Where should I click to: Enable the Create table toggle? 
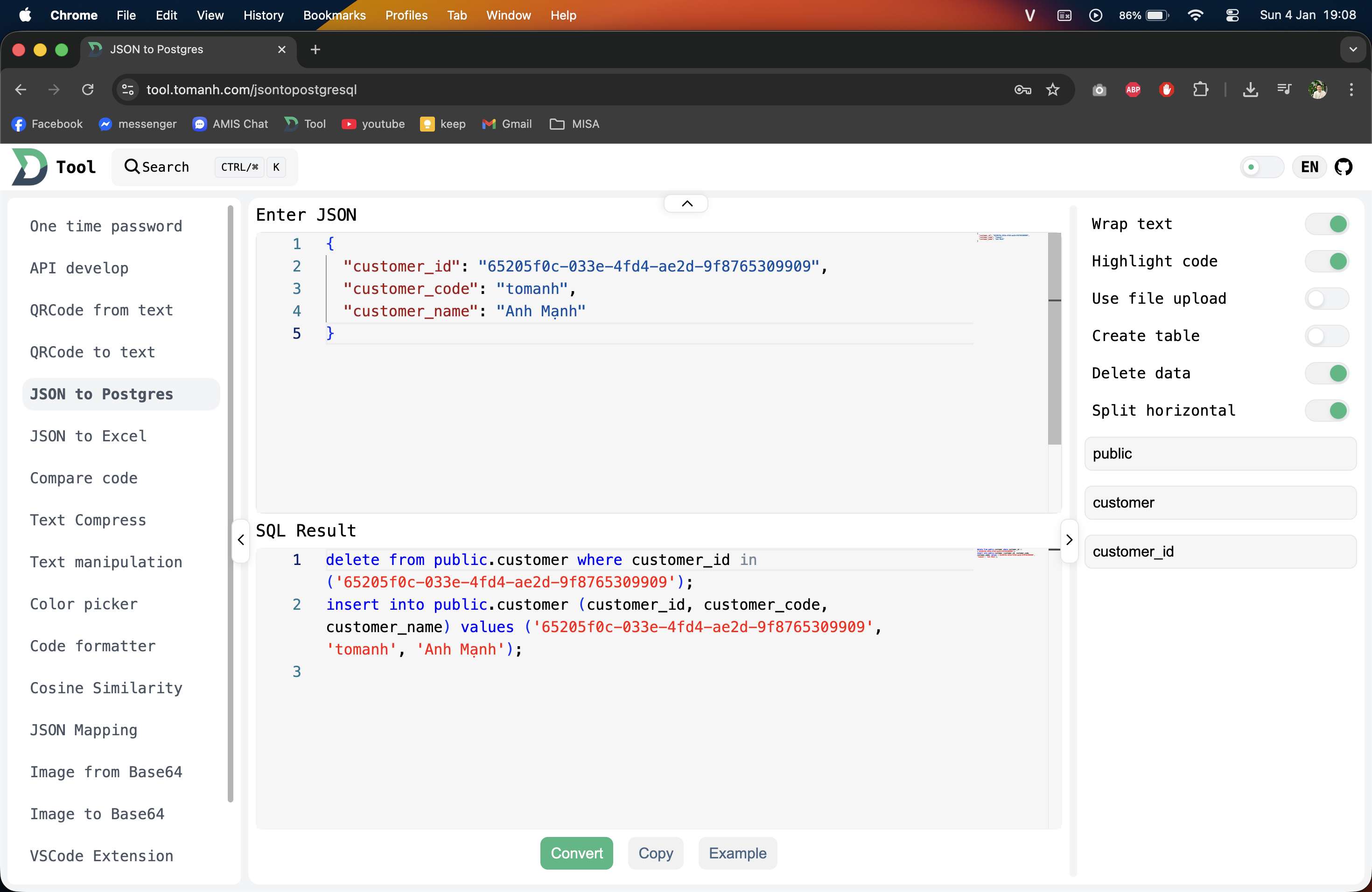tap(1326, 335)
